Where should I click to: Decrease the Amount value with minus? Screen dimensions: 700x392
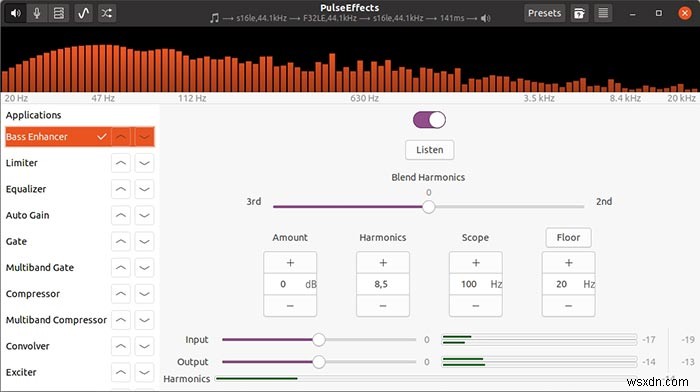[x=290, y=306]
